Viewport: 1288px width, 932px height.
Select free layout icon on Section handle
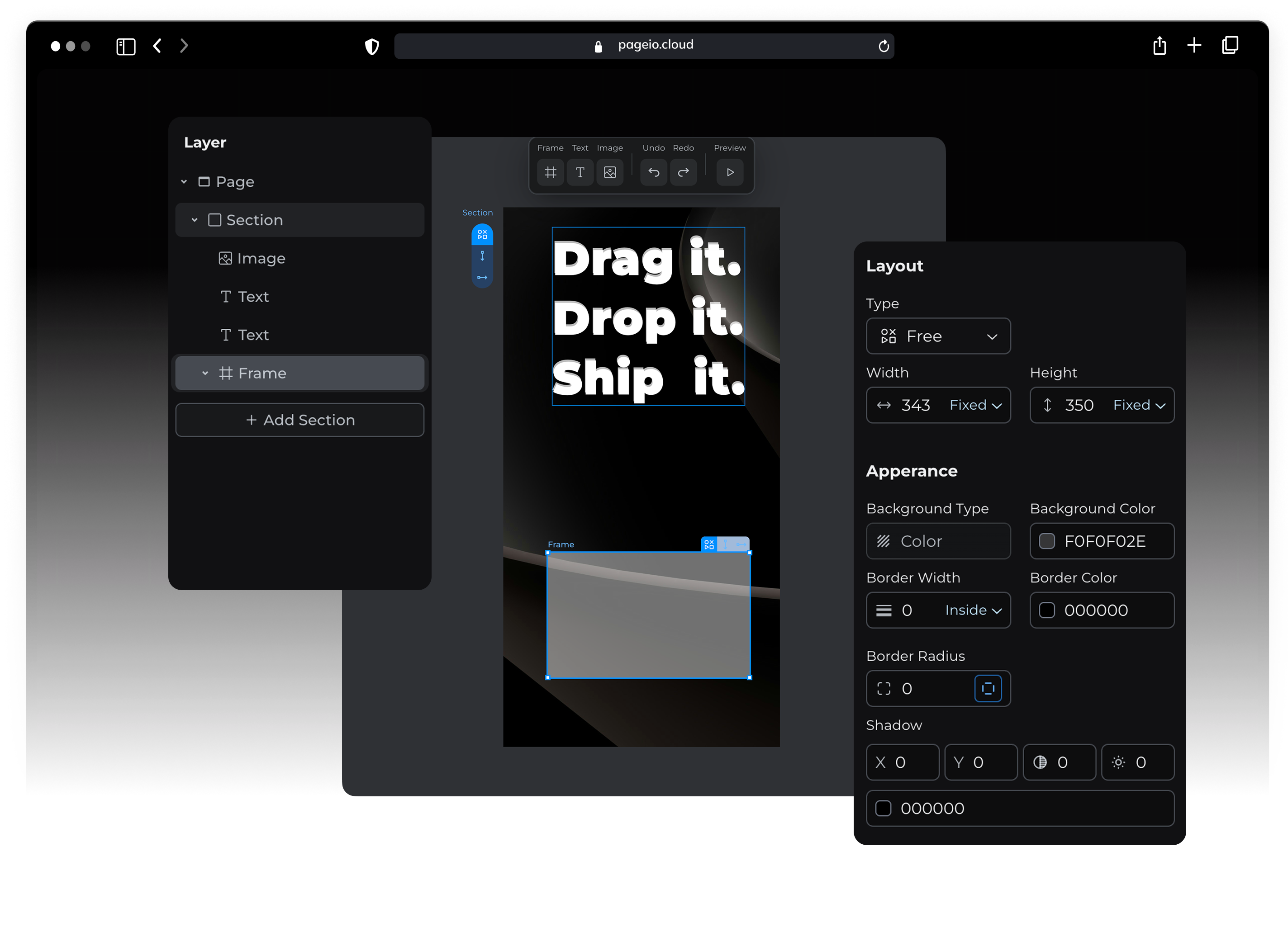tap(482, 234)
